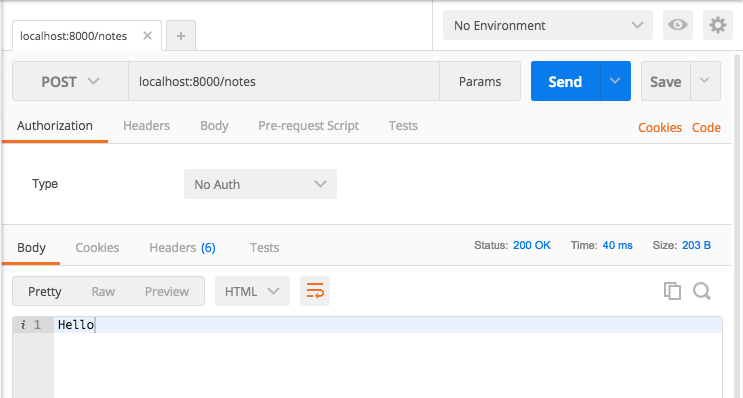Image resolution: width=743 pixels, height=398 pixels.
Task: Toggle line wrap in response body
Action: click(315, 290)
